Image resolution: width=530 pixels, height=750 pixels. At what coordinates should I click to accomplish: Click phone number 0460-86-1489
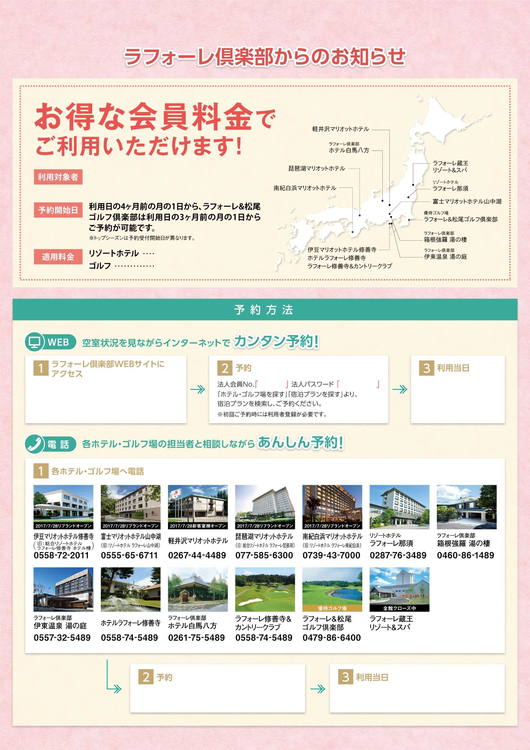(x=465, y=555)
